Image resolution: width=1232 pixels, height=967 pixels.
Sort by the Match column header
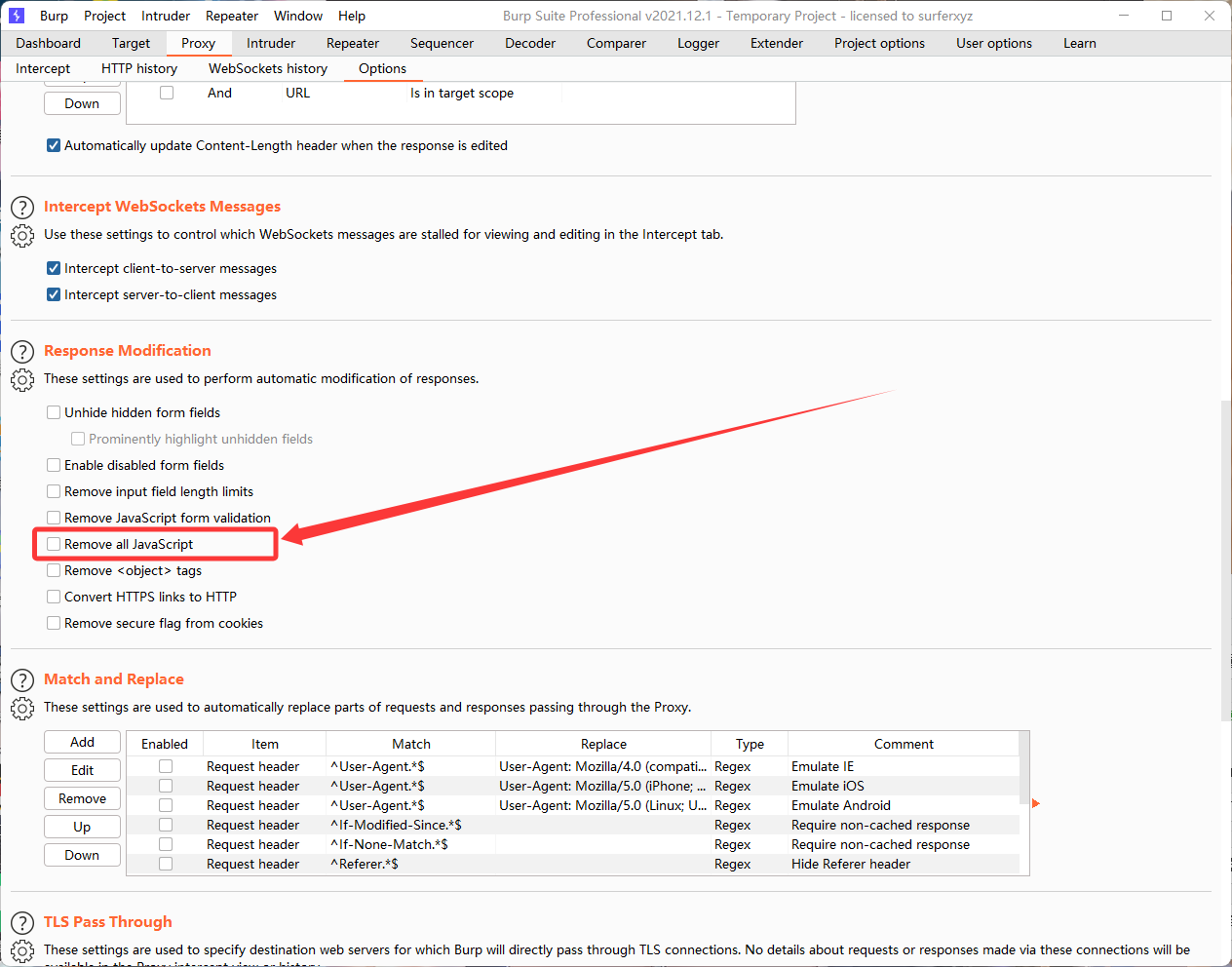pyautogui.click(x=411, y=744)
